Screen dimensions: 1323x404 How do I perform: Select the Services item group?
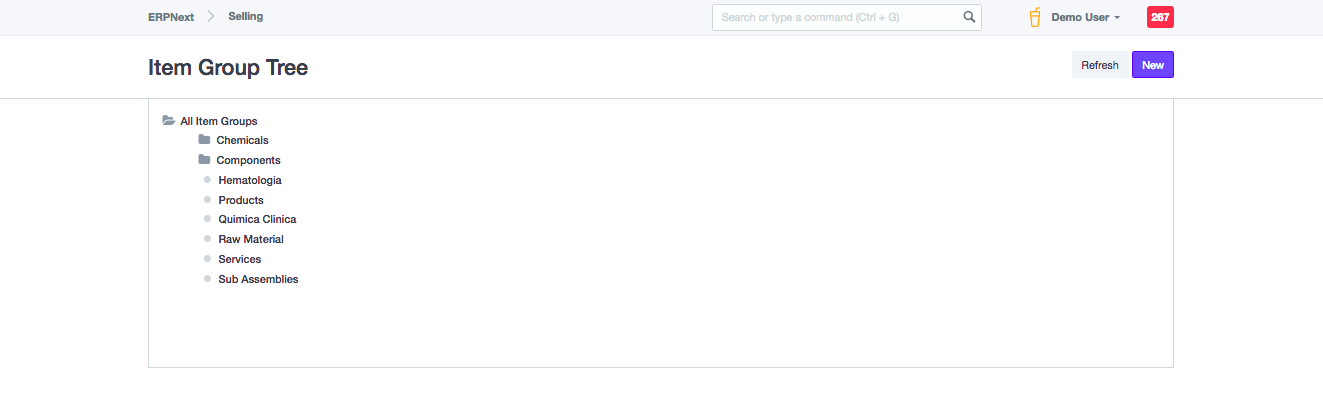tap(240, 259)
